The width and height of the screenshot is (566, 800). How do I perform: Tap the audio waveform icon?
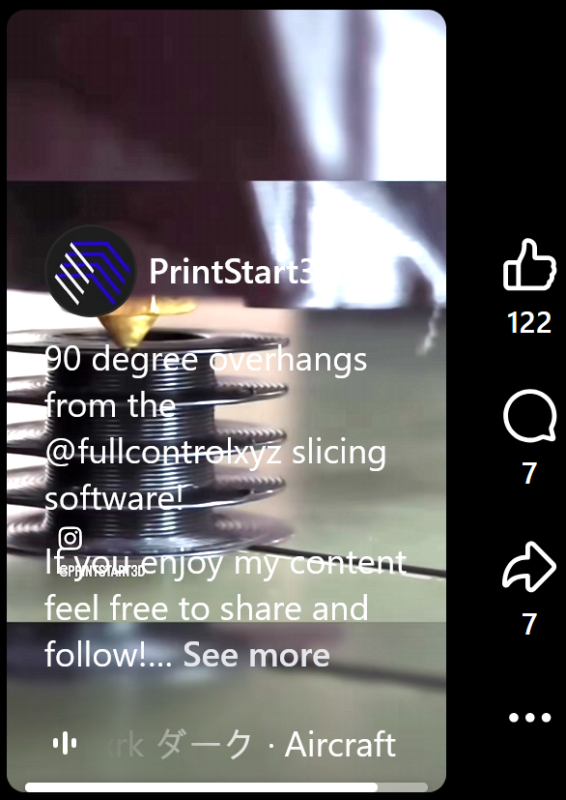(65, 743)
